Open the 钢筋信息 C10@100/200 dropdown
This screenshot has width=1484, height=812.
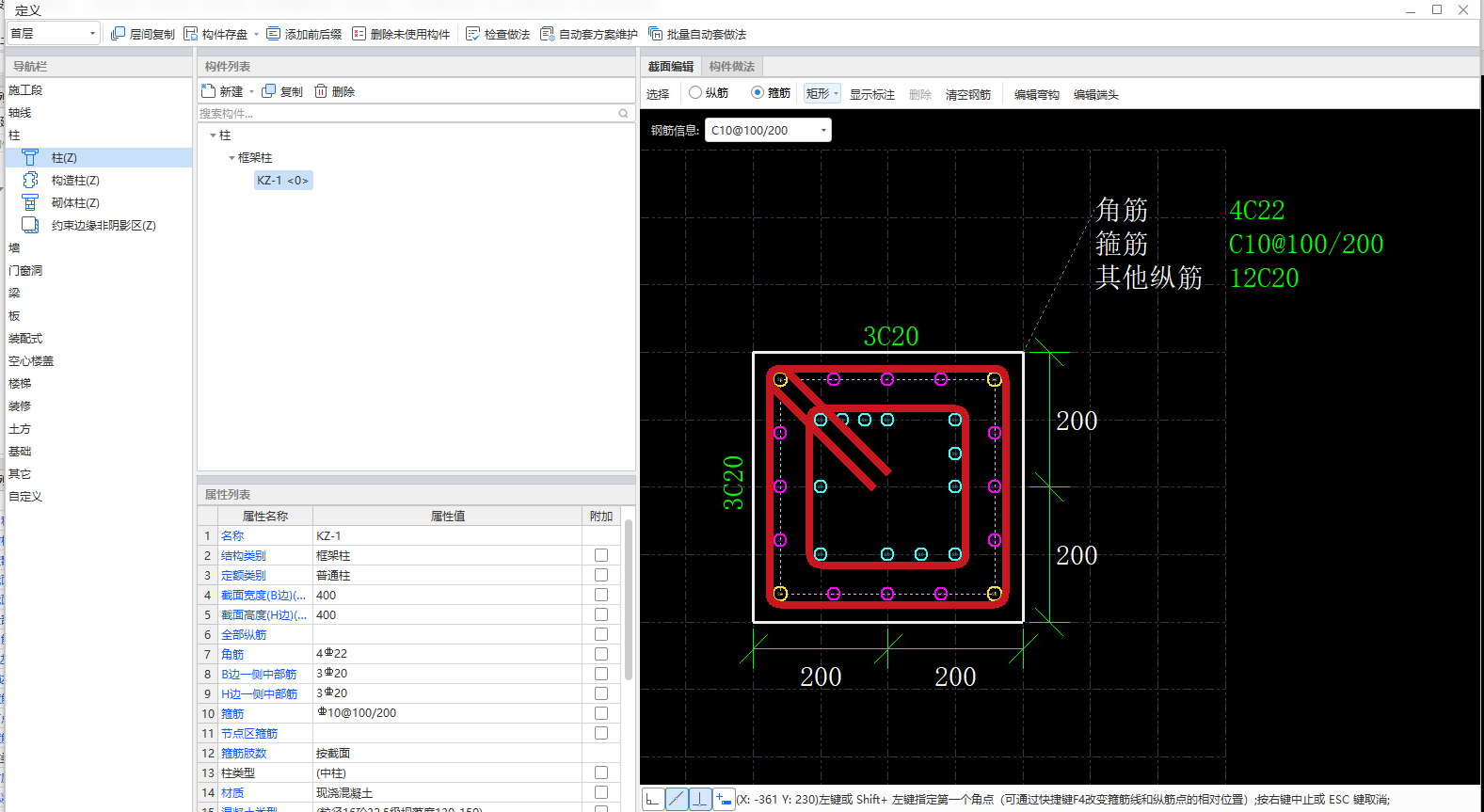pyautogui.click(x=768, y=130)
